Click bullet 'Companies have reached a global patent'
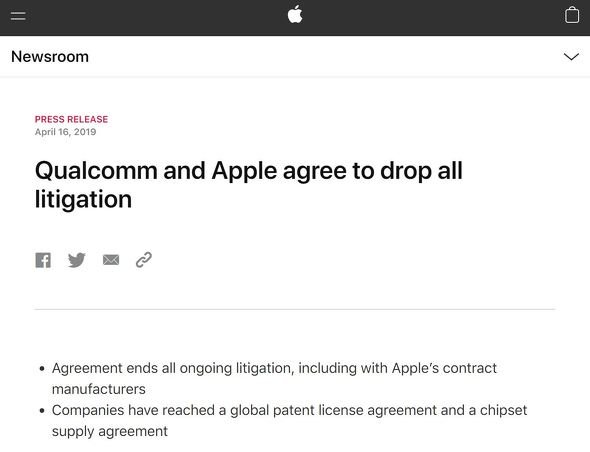The width and height of the screenshot is (590, 452). click(x=183, y=410)
